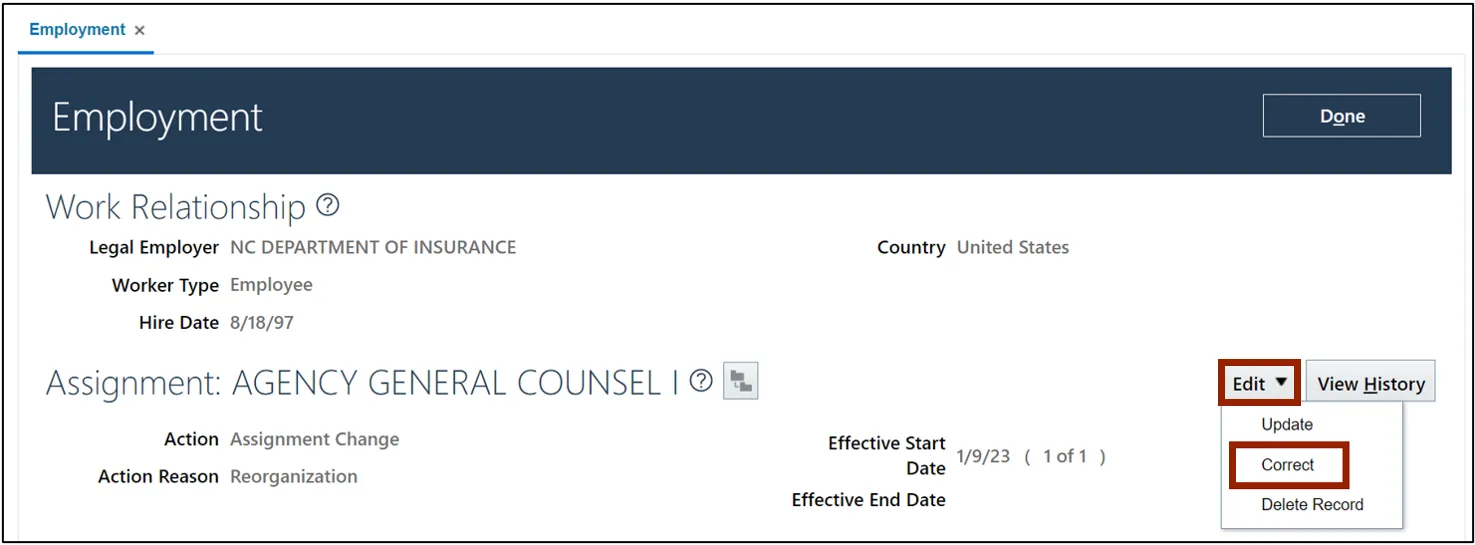Image resolution: width=1475 pixels, height=545 pixels.
Task: Click the Assignment: AGENCY GENERAL COUNSEL I heading
Action: (361, 383)
